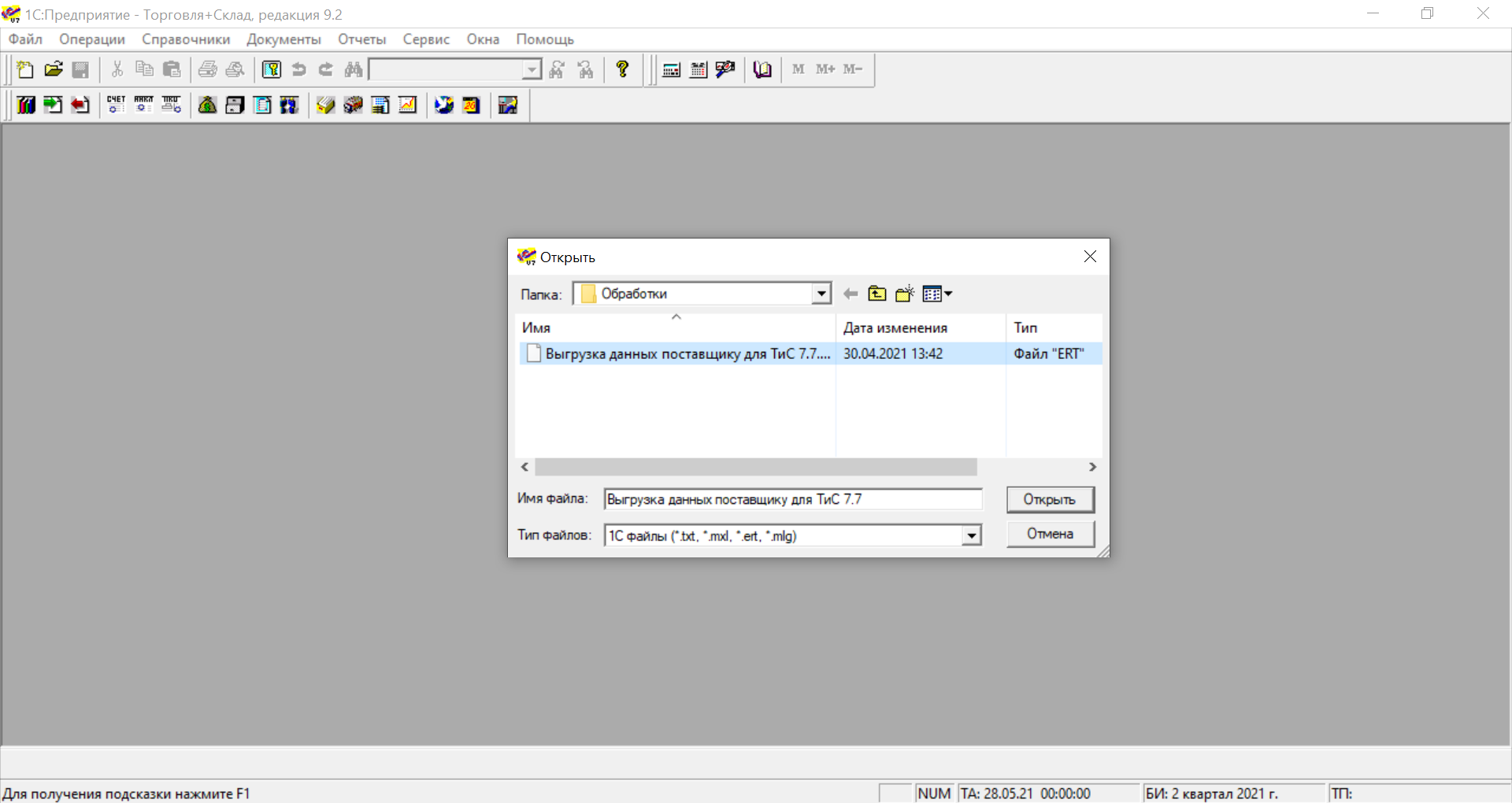Click the M memory button
Screen dimensions: 1512x803
[799, 69]
